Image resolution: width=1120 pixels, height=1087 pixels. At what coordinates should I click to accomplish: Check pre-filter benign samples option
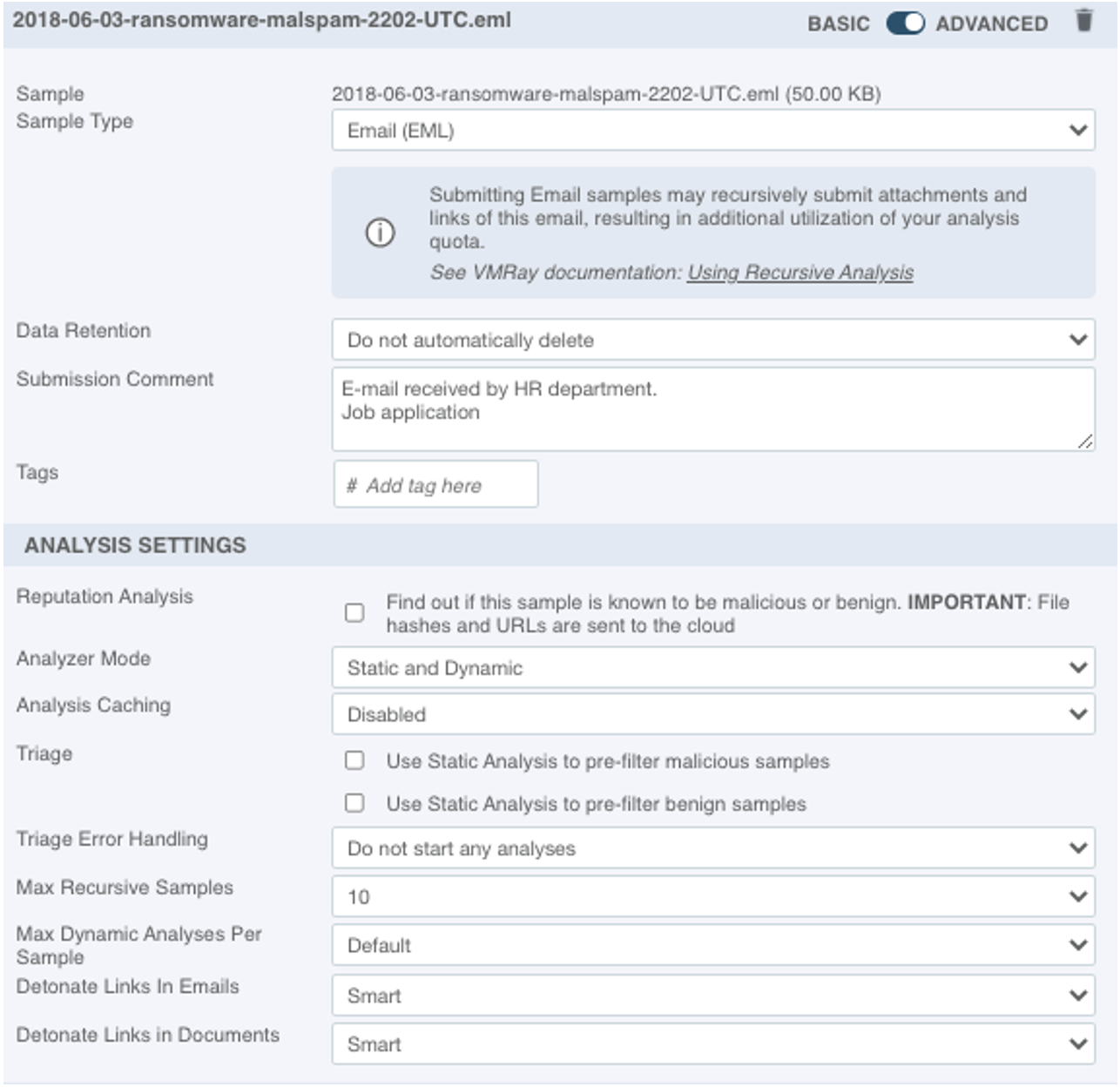pyautogui.click(x=354, y=803)
